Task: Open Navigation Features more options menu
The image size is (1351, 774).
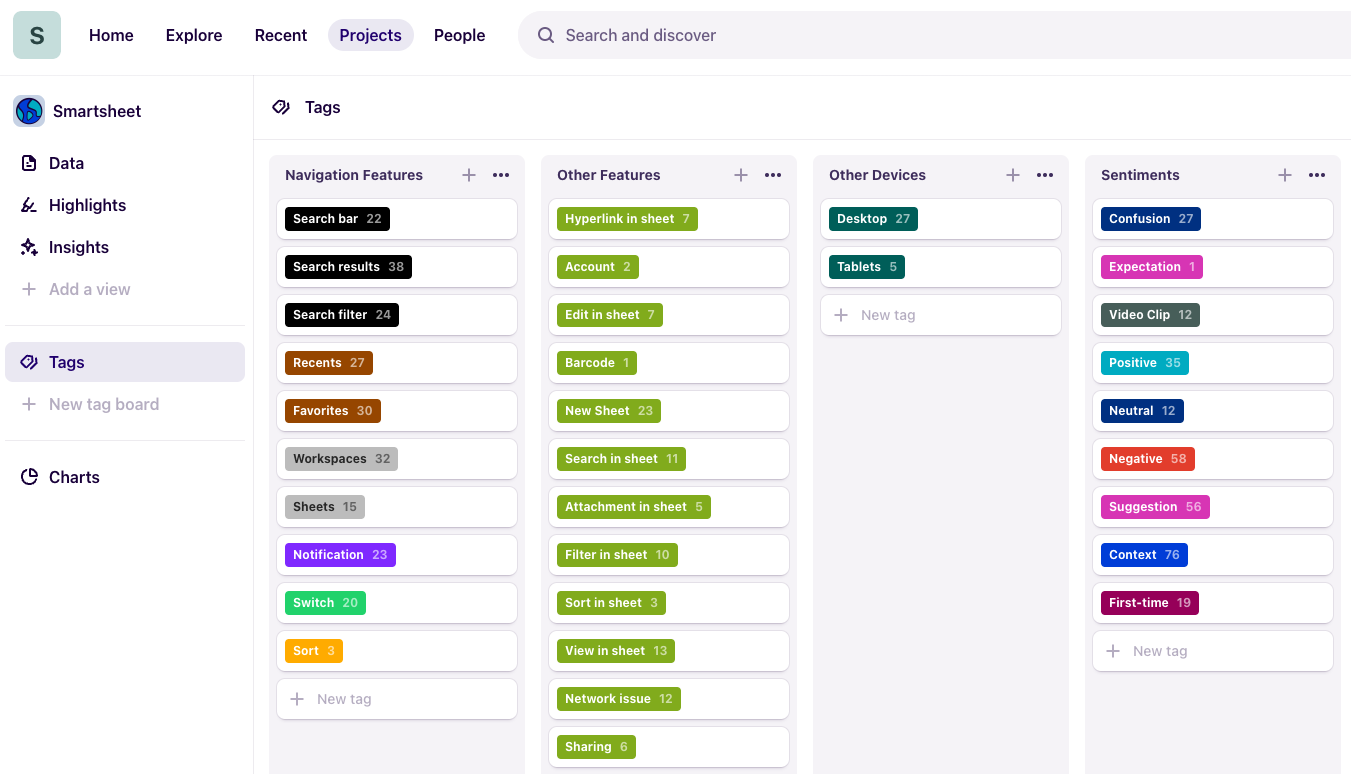Action: coord(501,175)
